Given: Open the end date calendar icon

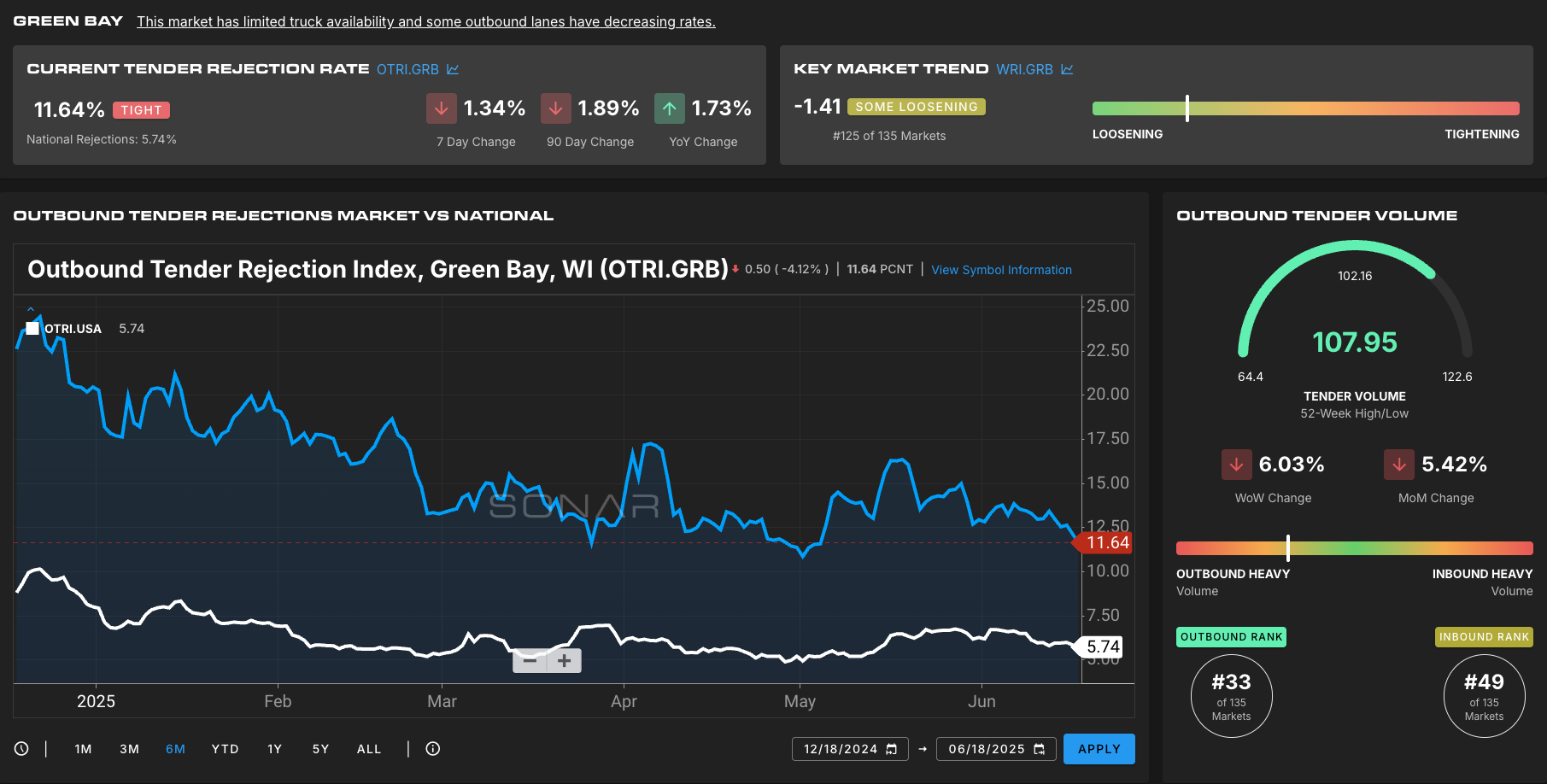Looking at the screenshot, I should 1040,749.
